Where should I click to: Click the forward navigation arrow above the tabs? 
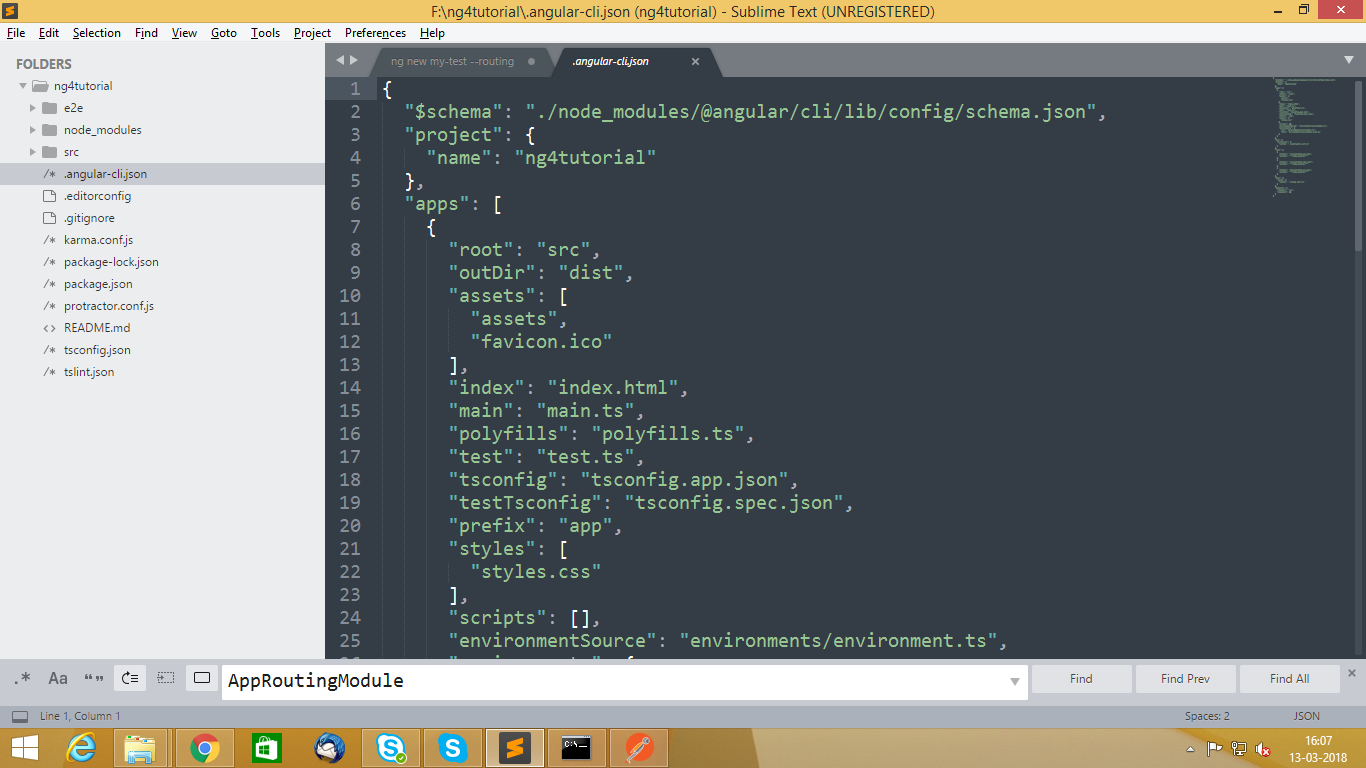355,60
